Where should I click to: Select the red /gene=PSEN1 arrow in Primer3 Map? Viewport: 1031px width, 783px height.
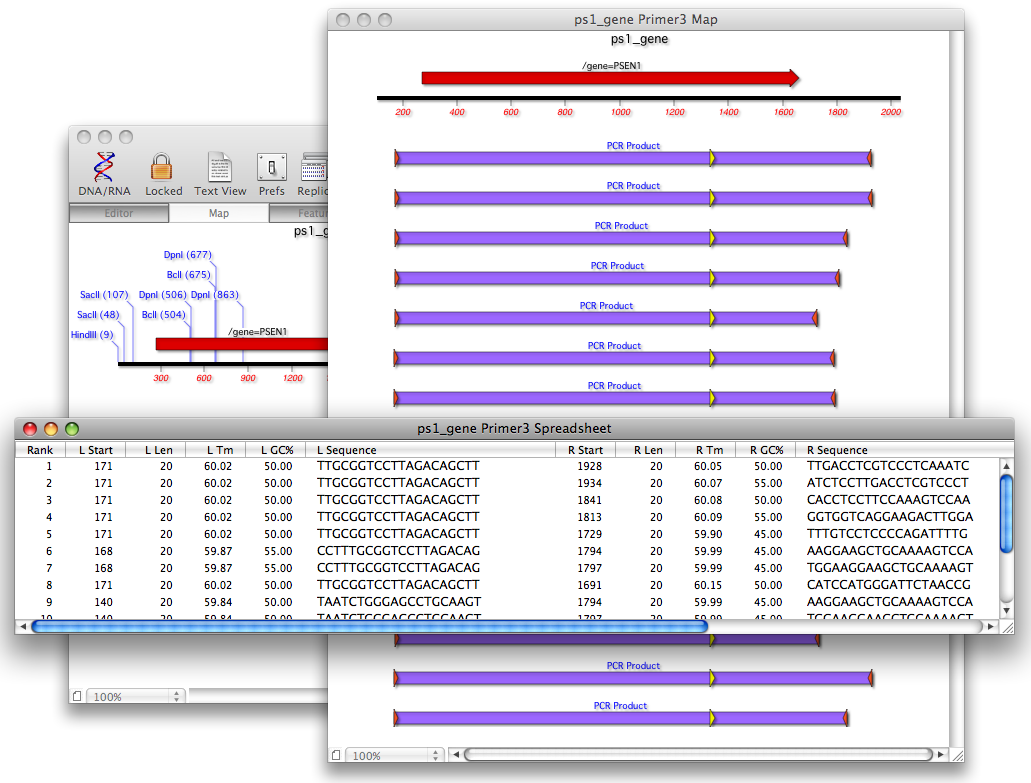click(610, 77)
